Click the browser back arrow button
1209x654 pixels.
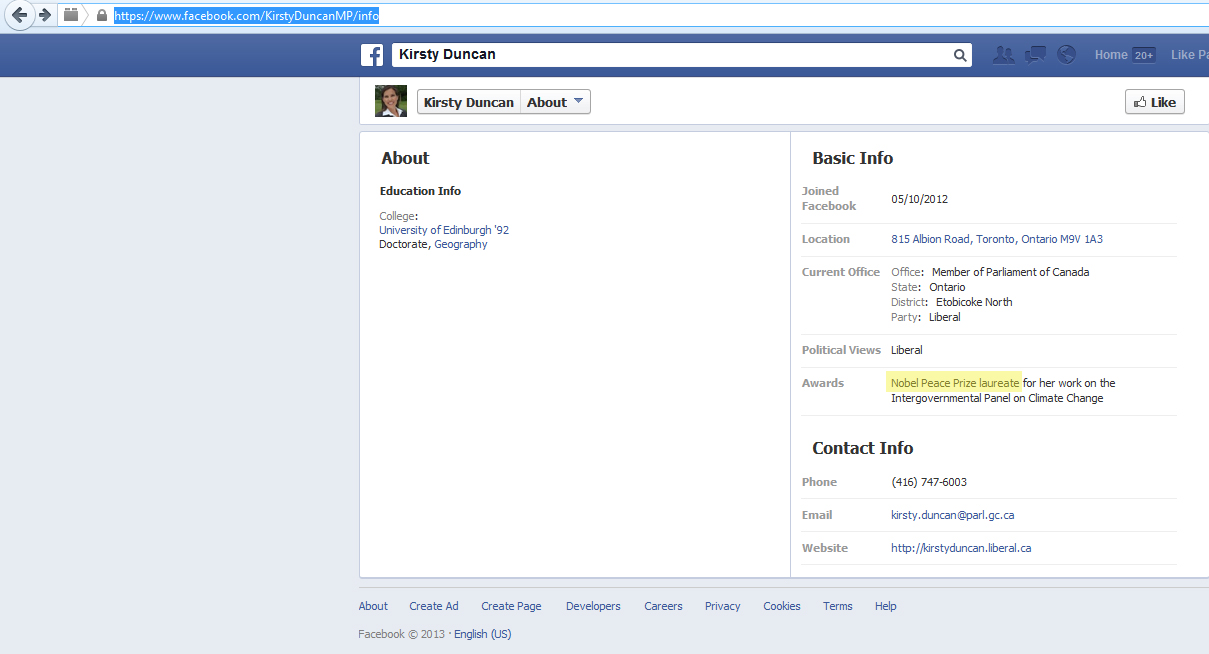(x=19, y=15)
